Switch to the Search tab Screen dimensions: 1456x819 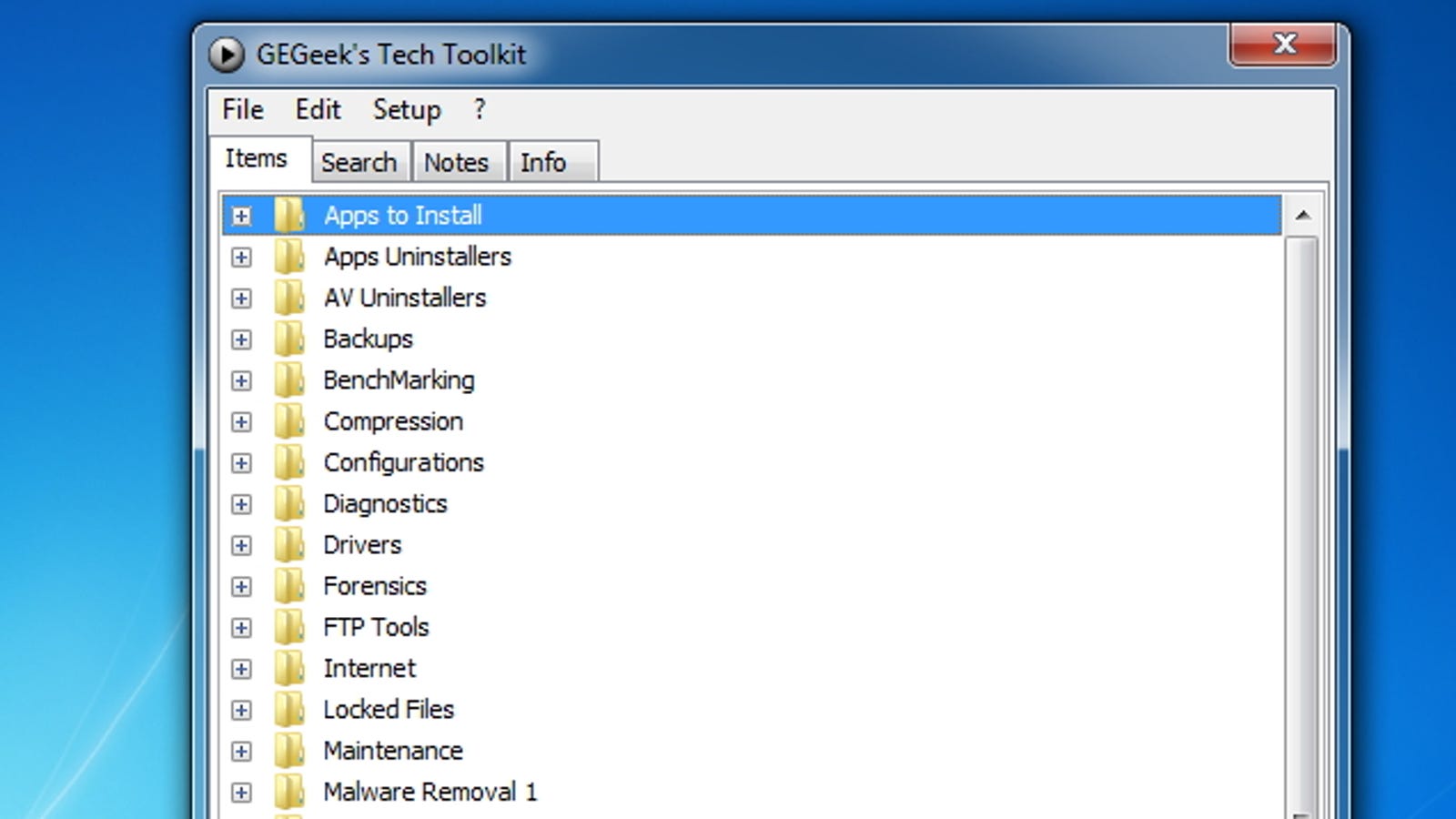tap(359, 162)
